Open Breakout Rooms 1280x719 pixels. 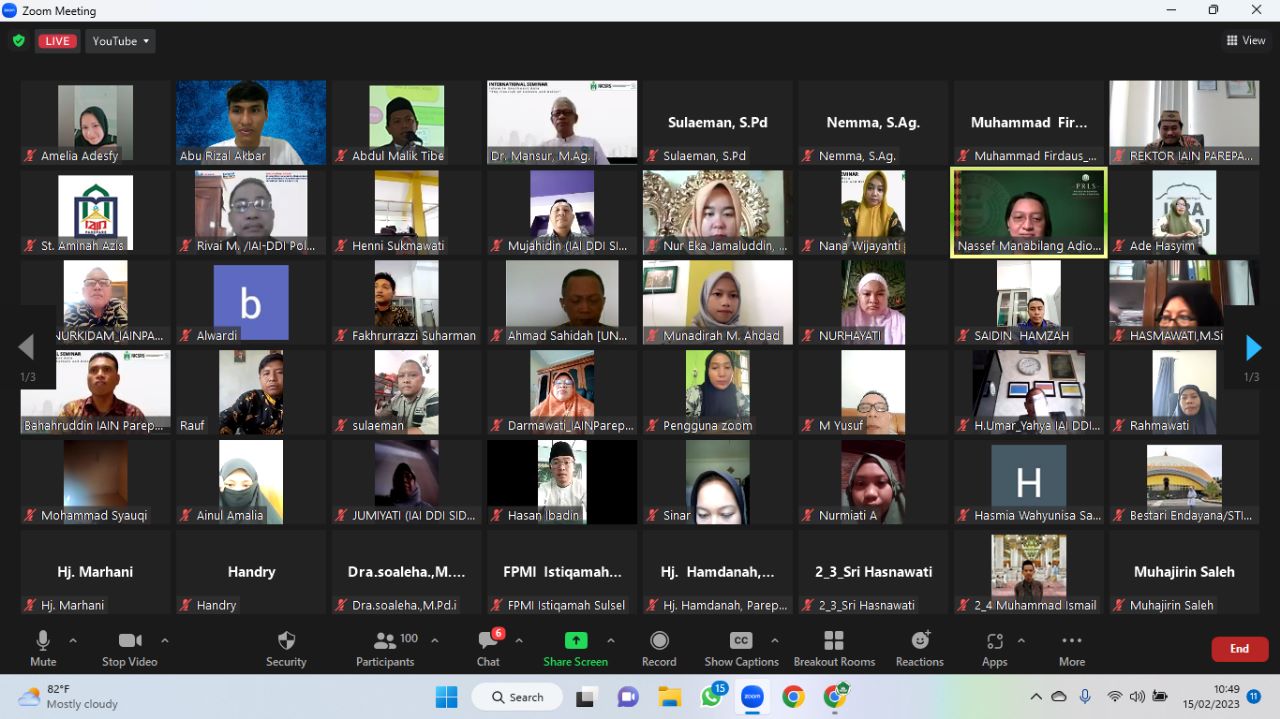tap(834, 647)
